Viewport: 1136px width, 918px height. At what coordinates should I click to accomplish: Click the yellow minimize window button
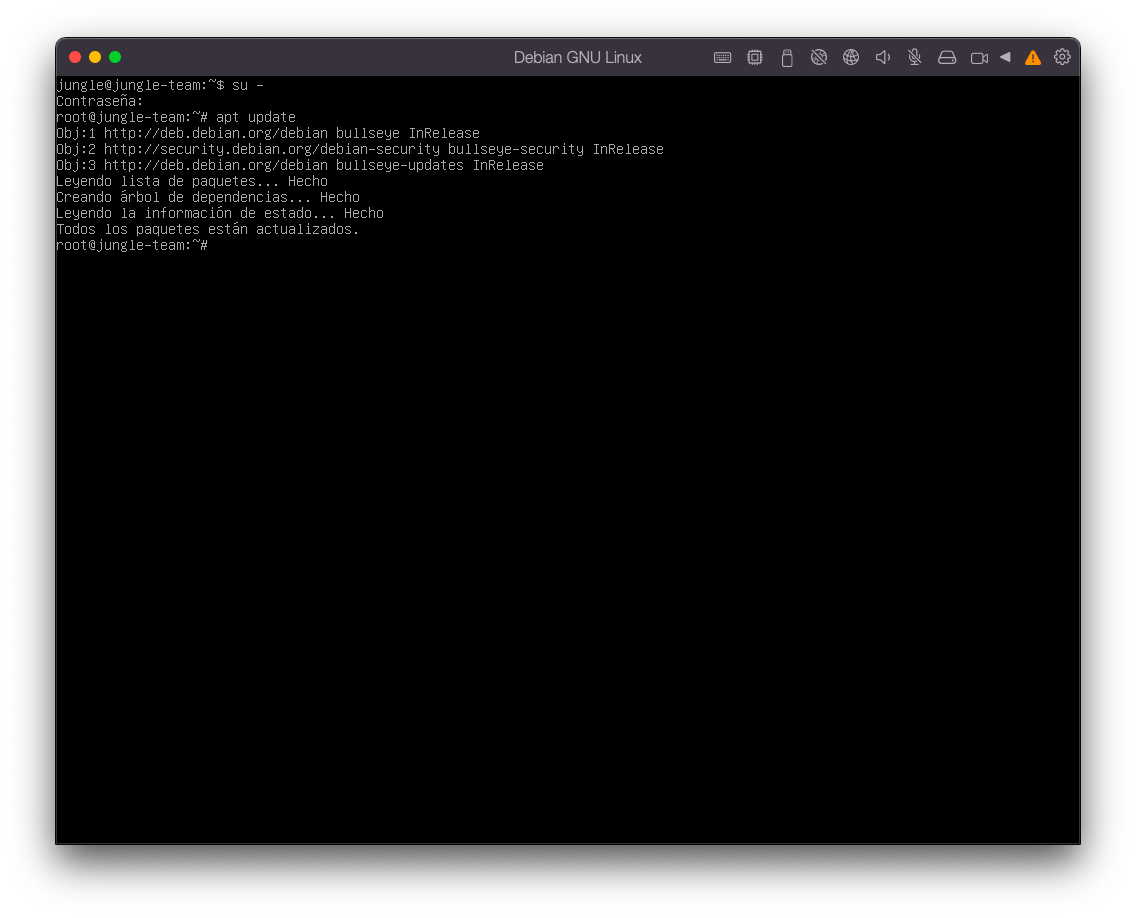click(95, 57)
